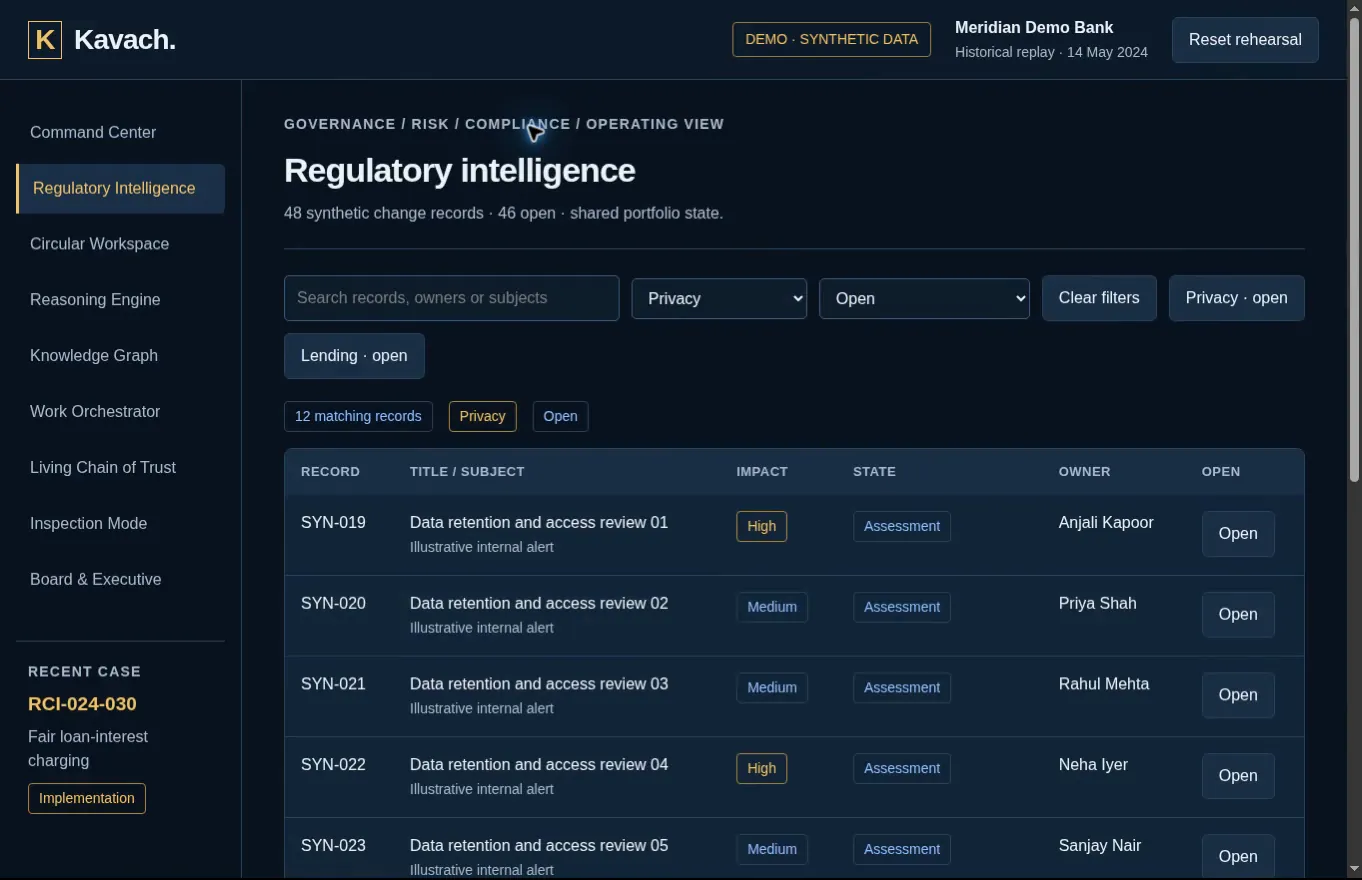This screenshot has width=1362, height=880.
Task: Click the Privacy filter chip
Action: pos(482,416)
